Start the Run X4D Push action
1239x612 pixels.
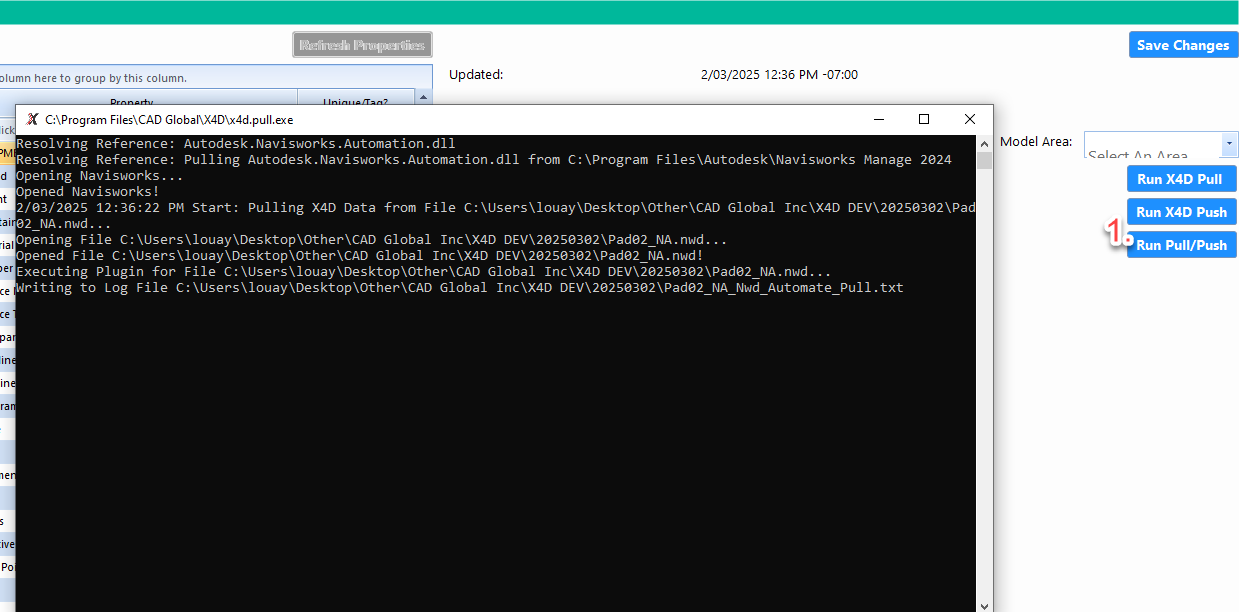pyautogui.click(x=1181, y=212)
